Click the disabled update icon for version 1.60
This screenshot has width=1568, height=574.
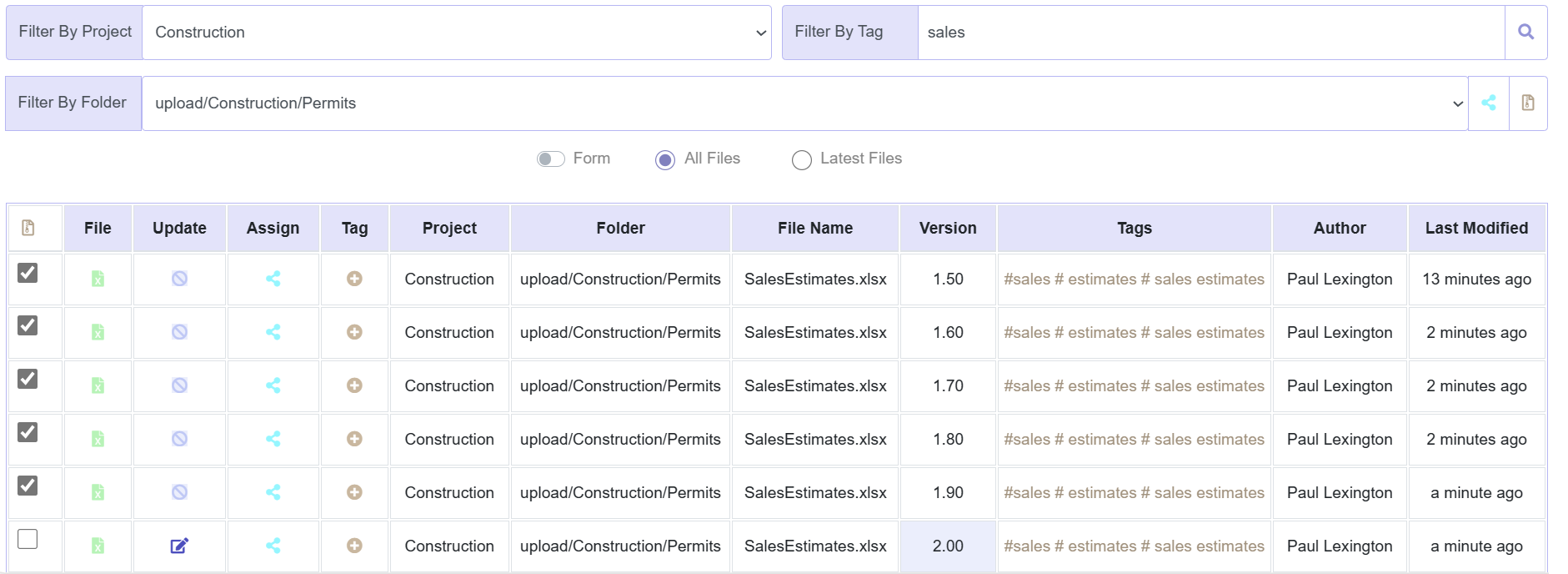point(179,332)
